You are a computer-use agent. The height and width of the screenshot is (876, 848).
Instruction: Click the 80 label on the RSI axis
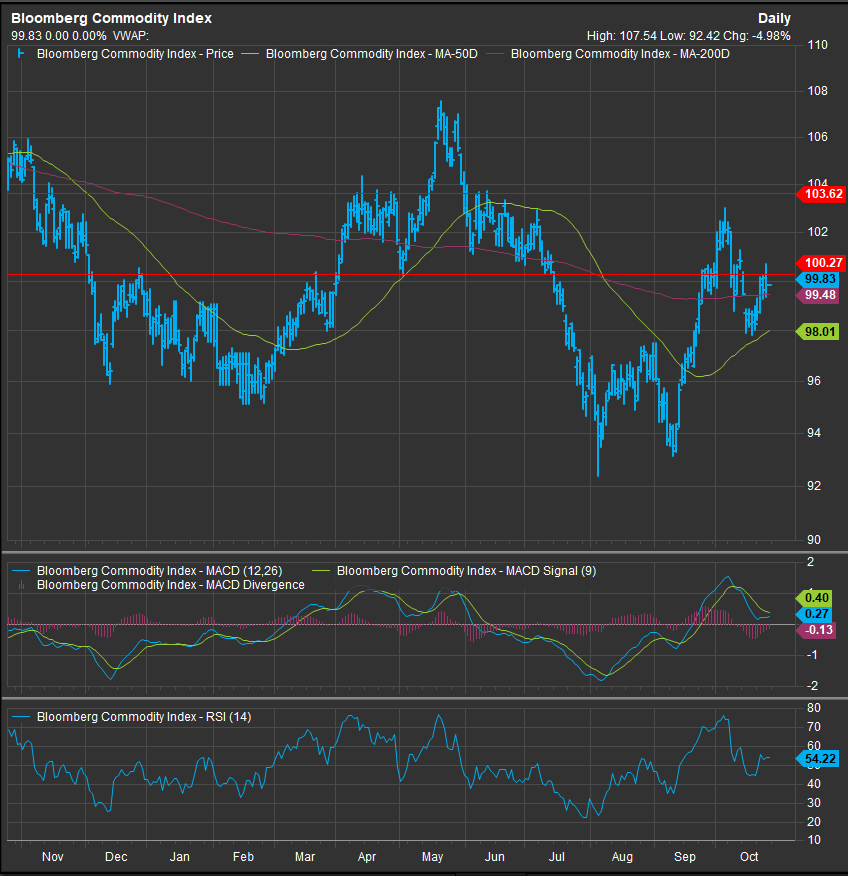click(814, 708)
